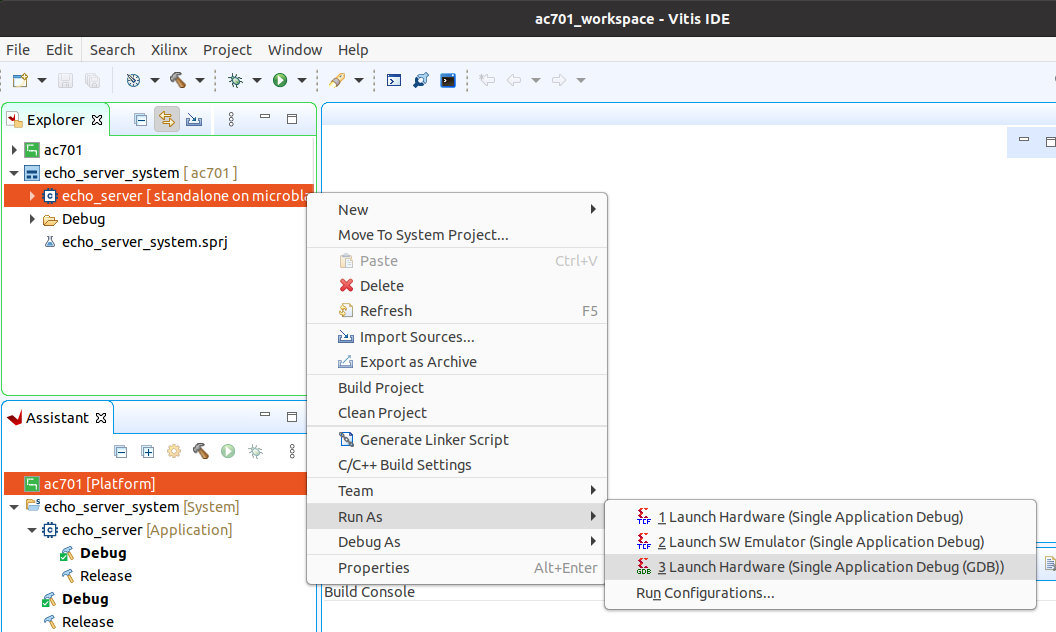
Task: Choose Import Sources... from context menu
Action: (457, 337)
